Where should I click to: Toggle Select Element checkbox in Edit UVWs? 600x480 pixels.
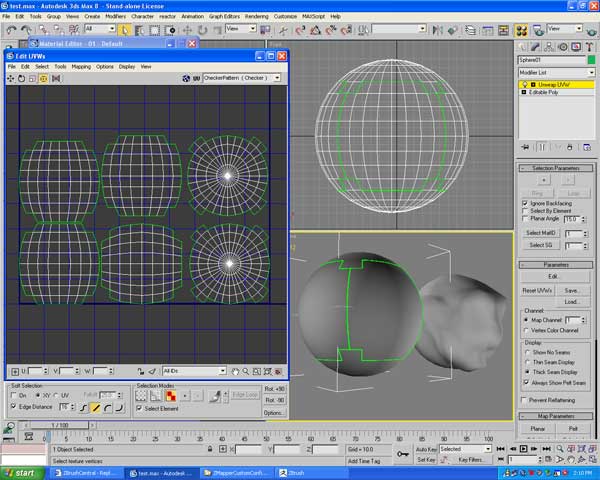[x=139, y=408]
